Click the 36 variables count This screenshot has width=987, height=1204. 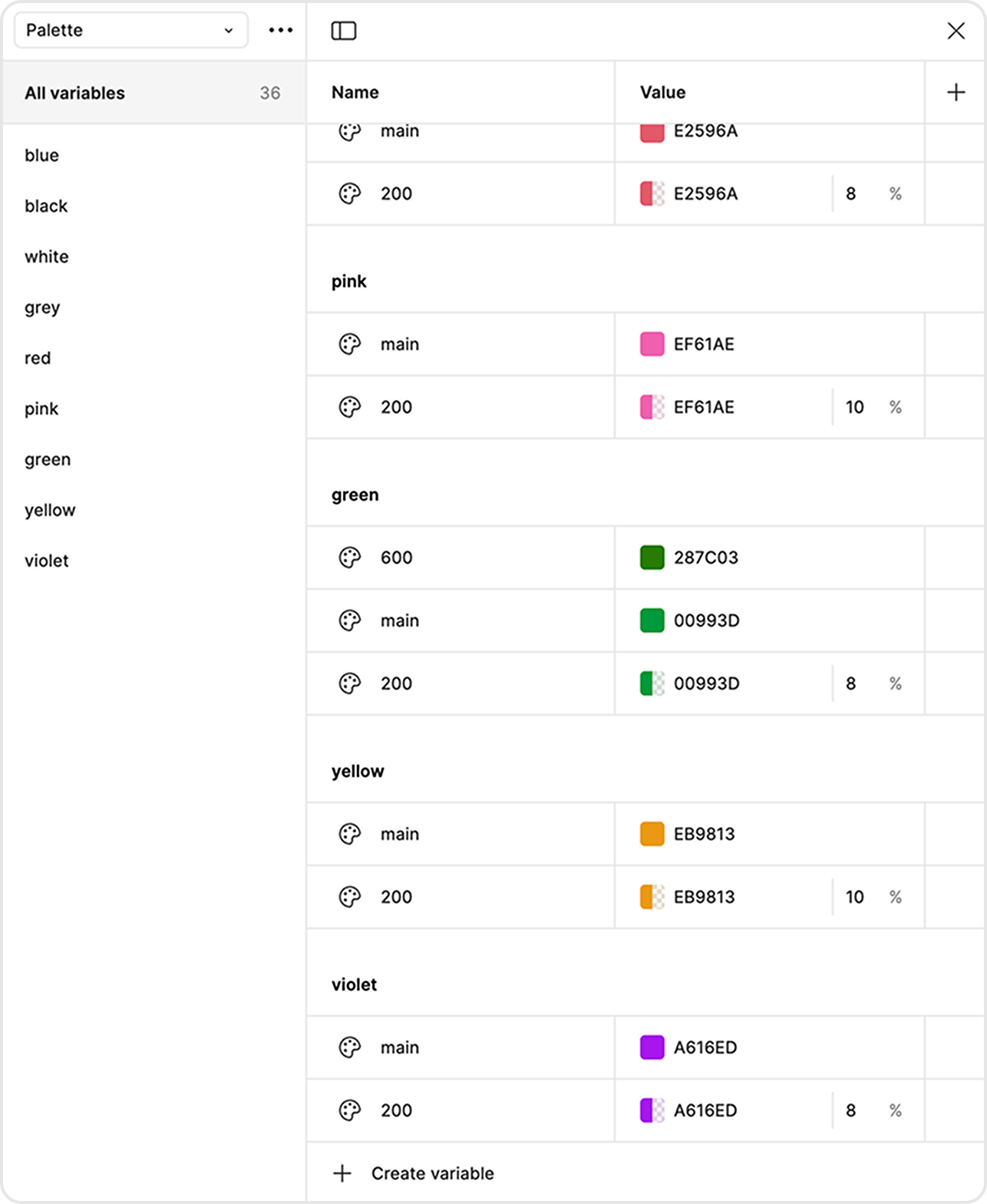click(x=270, y=93)
